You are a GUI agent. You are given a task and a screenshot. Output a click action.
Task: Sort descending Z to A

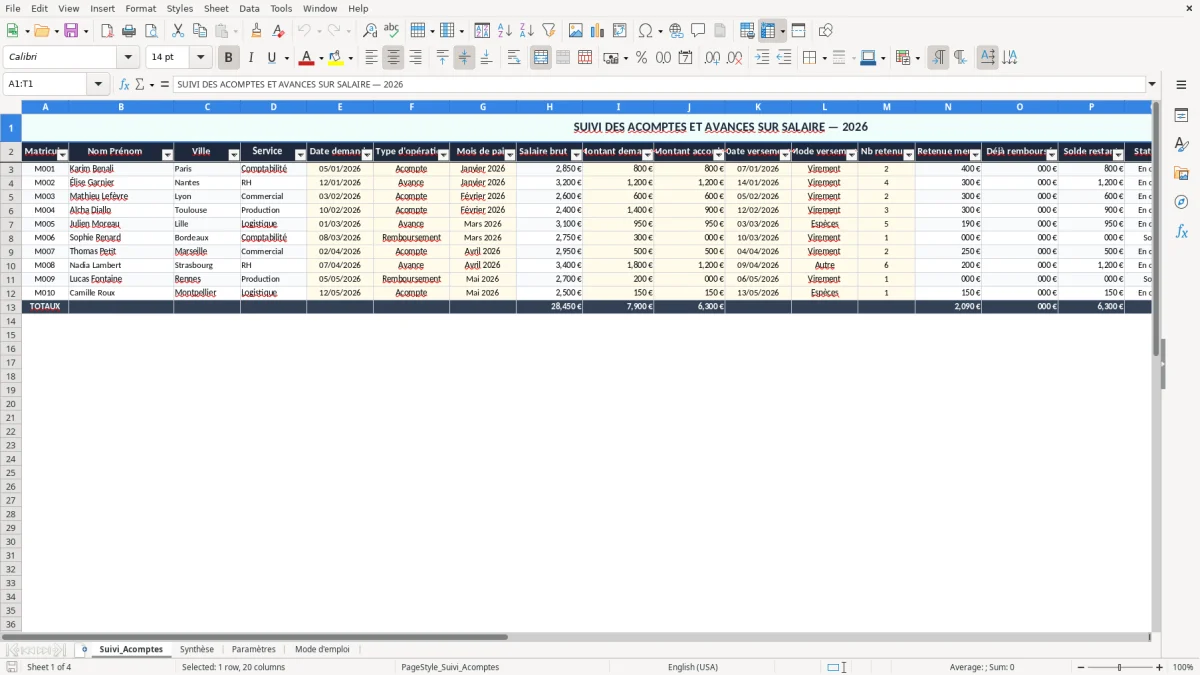point(527,31)
